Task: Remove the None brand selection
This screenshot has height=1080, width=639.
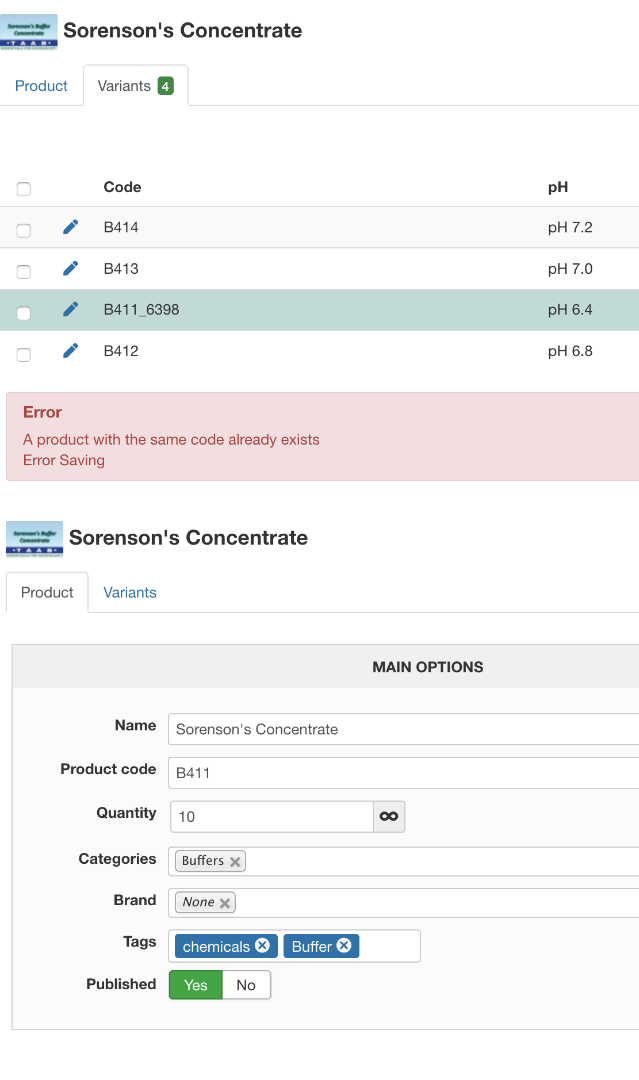Action: pos(225,903)
